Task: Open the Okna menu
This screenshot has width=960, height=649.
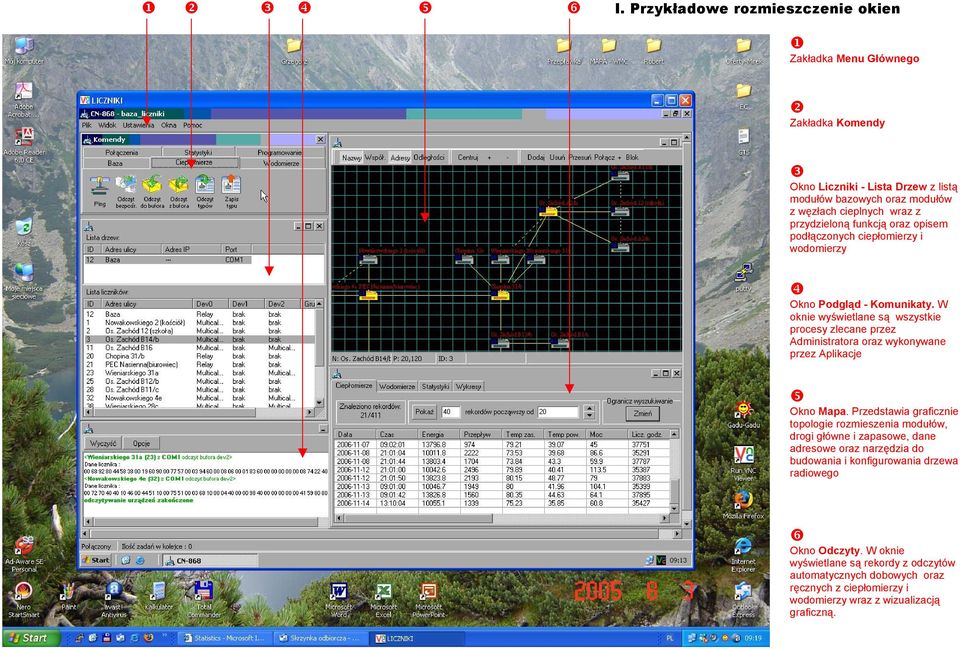Action: [x=168, y=126]
